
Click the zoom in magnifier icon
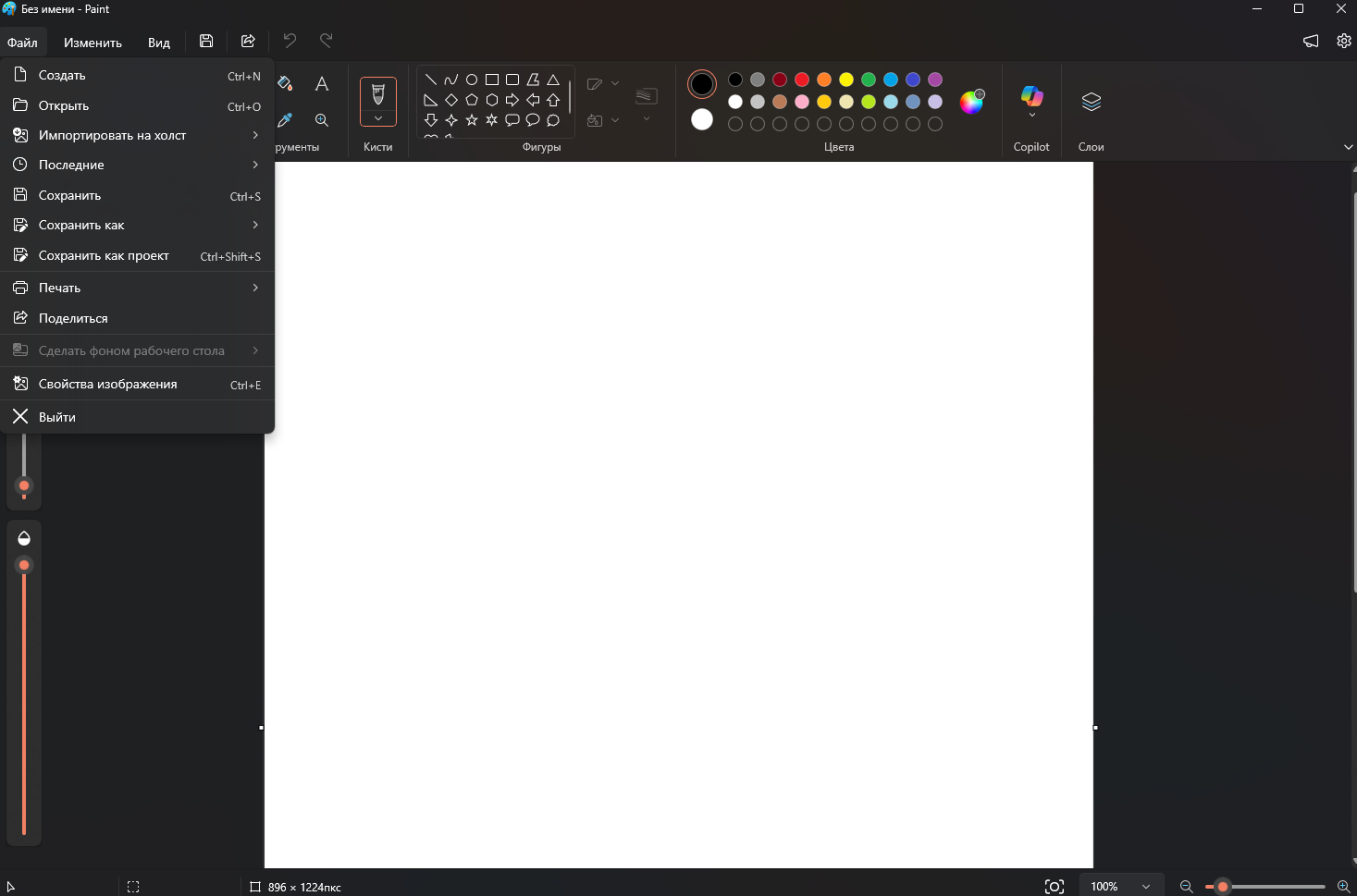pyautogui.click(x=1344, y=887)
